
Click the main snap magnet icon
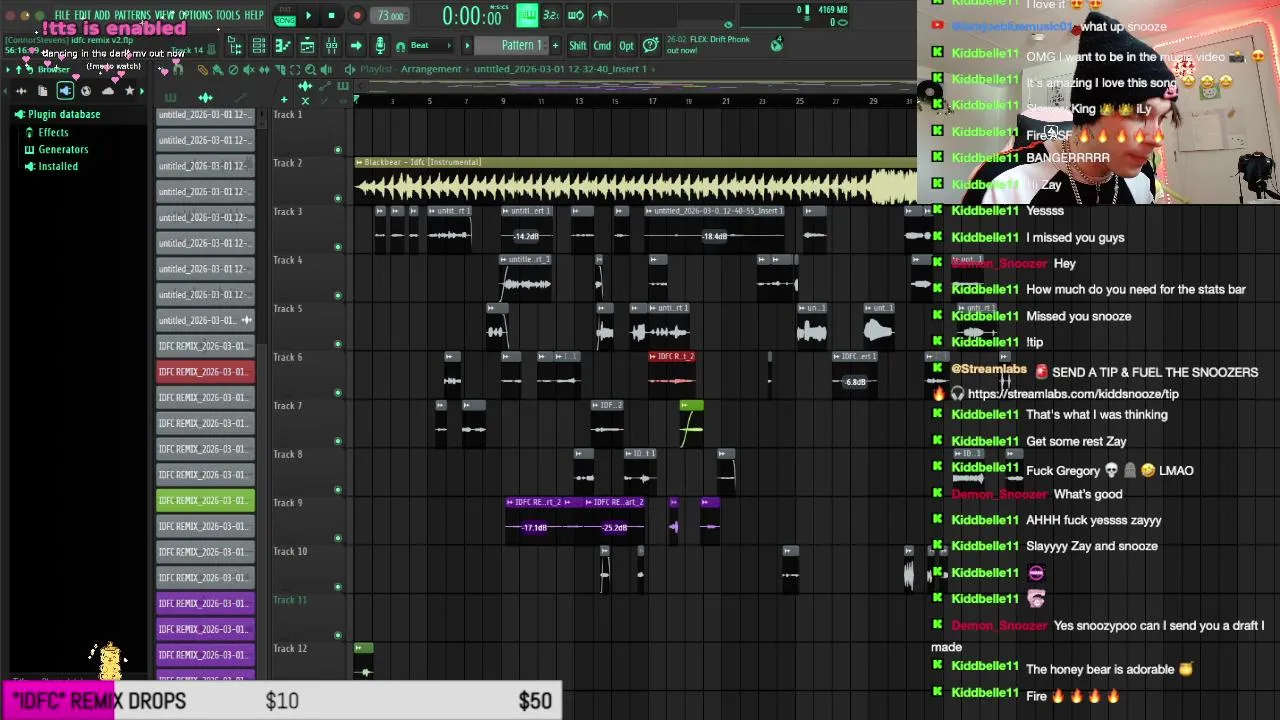tap(401, 46)
